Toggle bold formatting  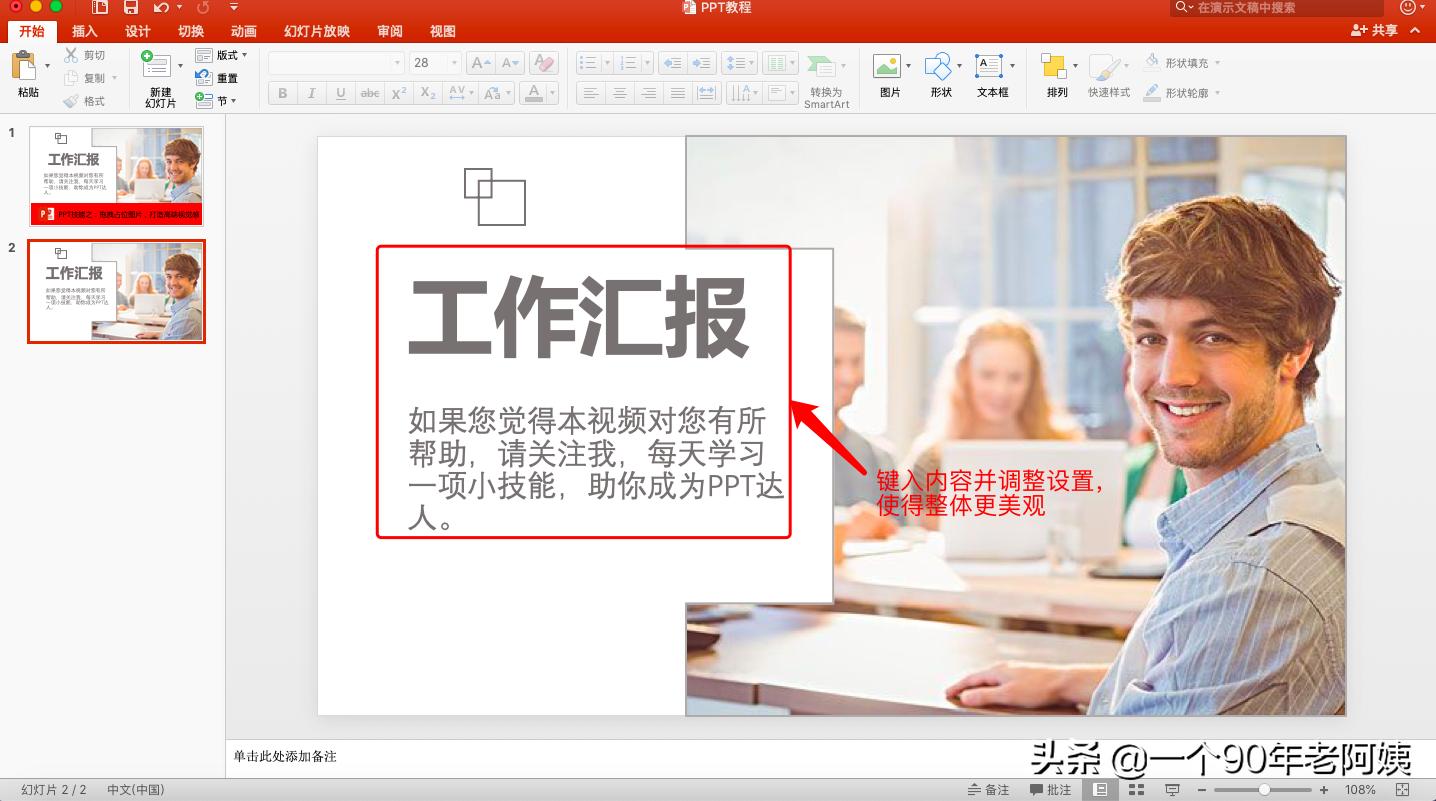pyautogui.click(x=282, y=92)
